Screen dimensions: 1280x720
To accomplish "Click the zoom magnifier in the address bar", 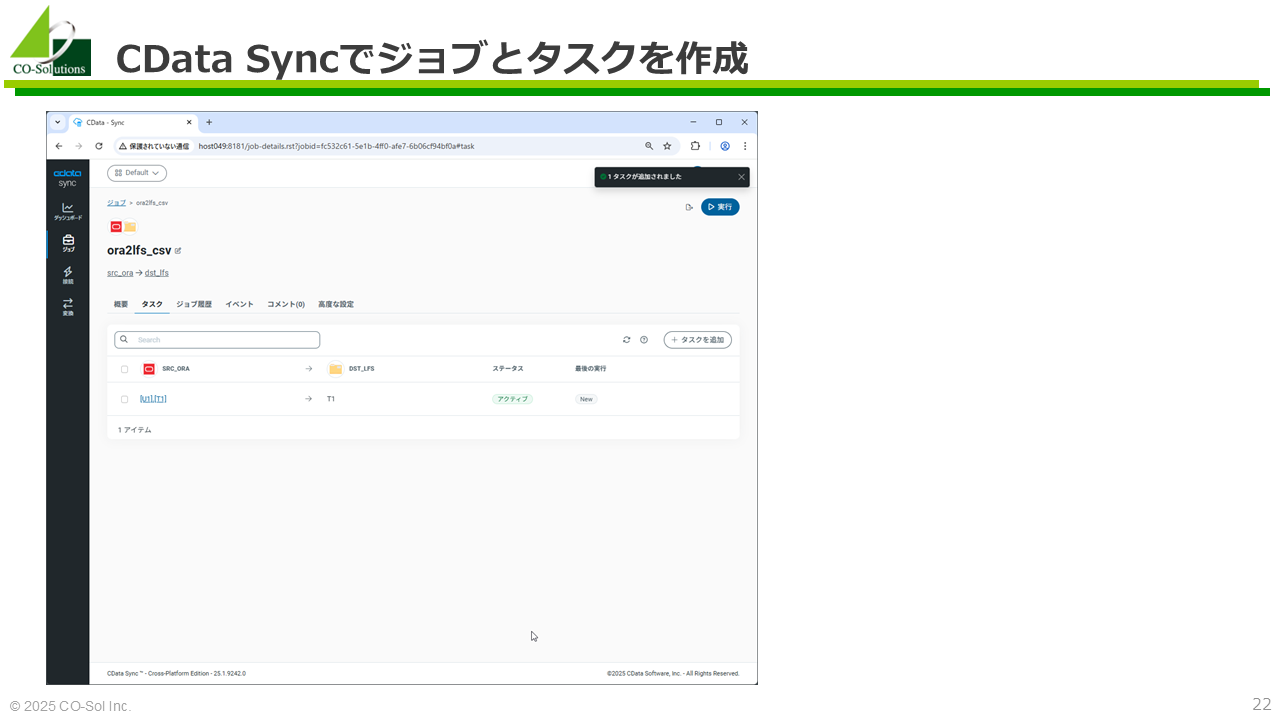I will coord(649,146).
